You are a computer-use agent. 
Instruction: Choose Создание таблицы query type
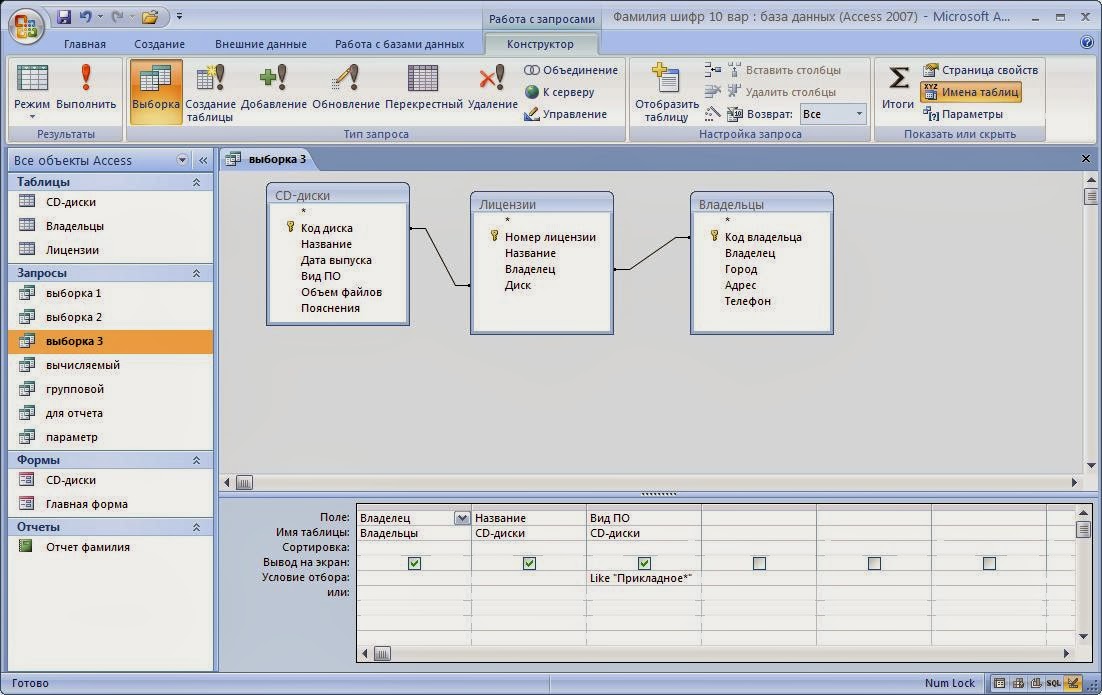[209, 93]
